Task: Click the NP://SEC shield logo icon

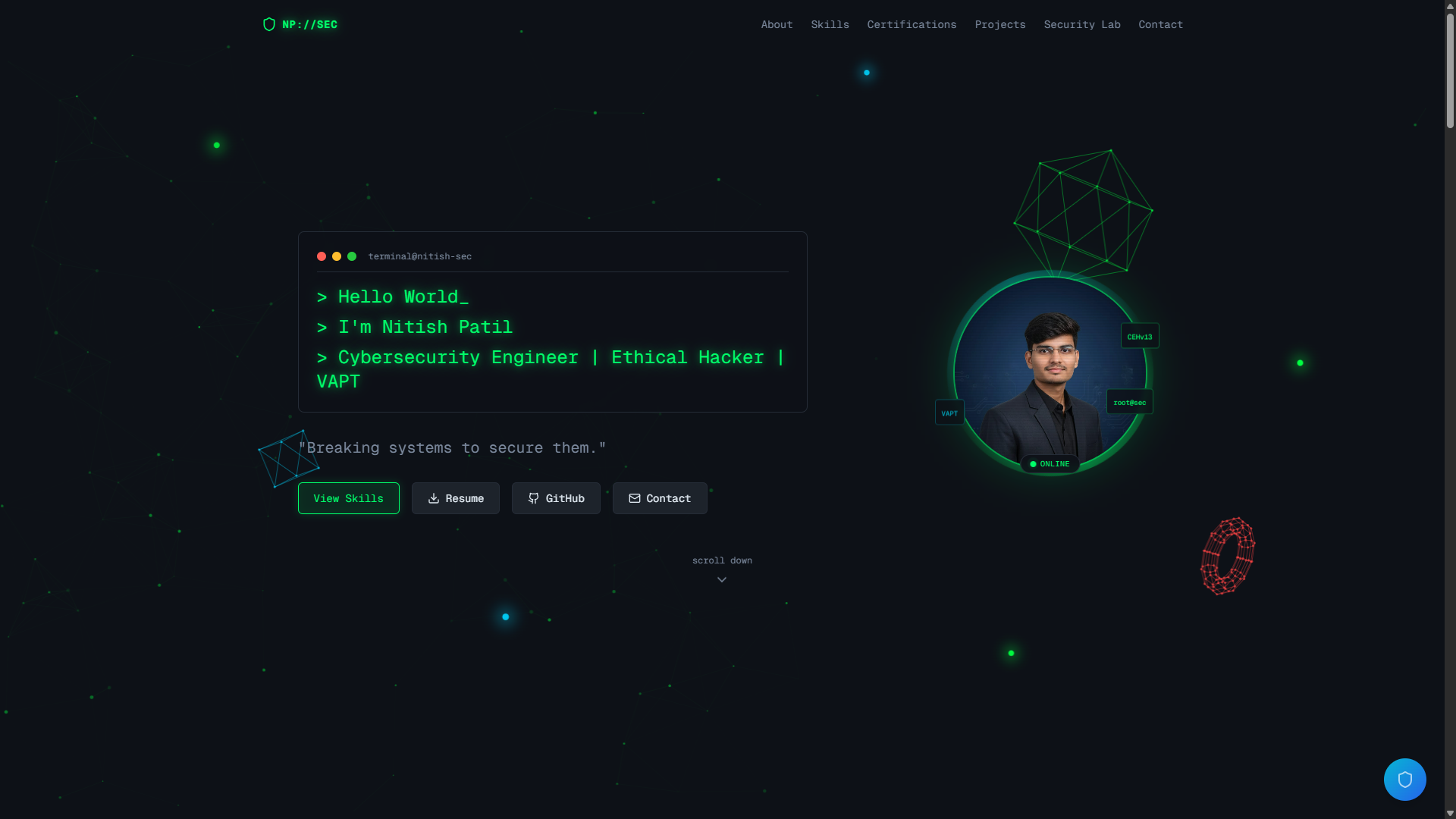Action: pos(269,24)
